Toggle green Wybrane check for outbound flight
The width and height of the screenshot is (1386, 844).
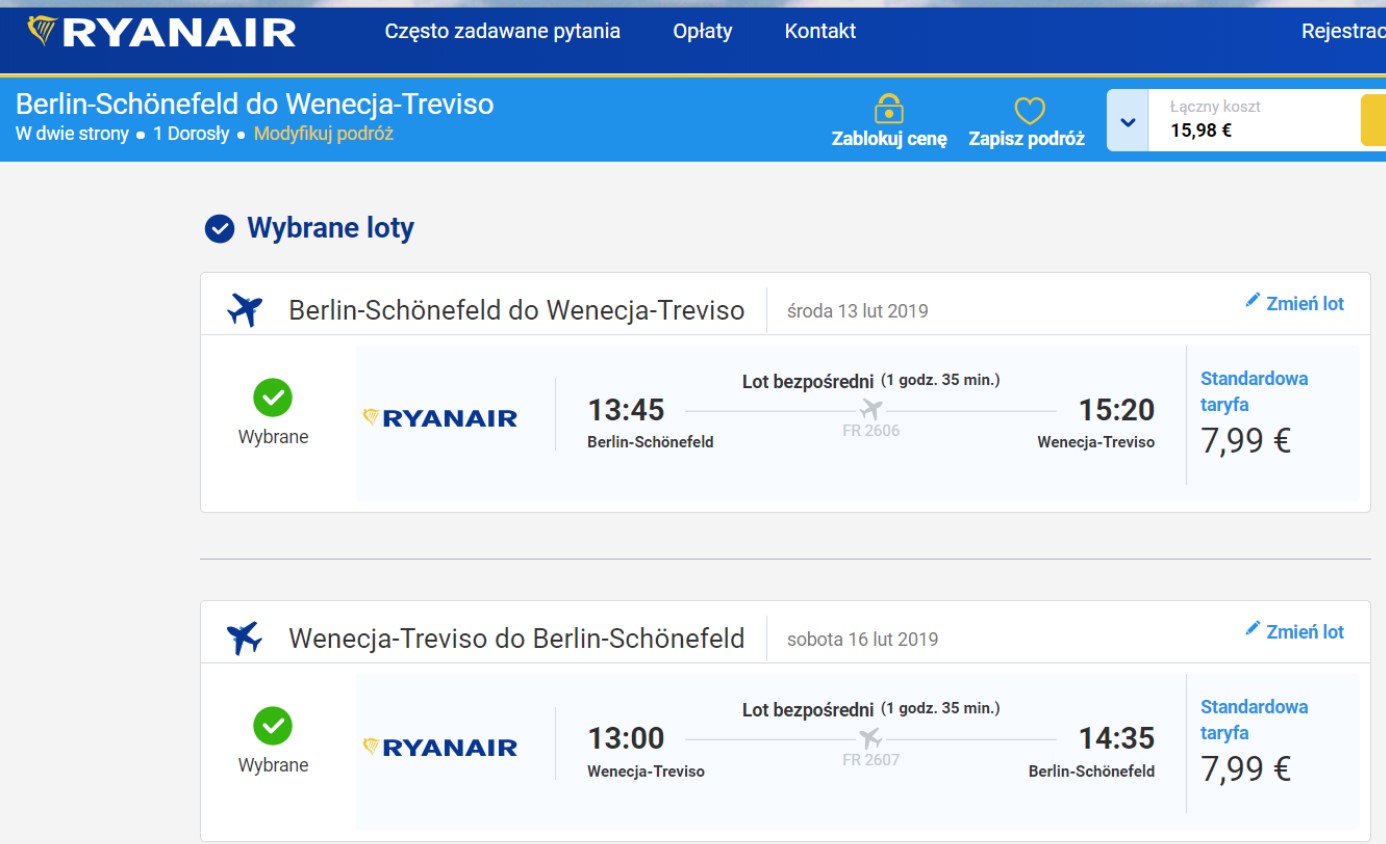(273, 398)
